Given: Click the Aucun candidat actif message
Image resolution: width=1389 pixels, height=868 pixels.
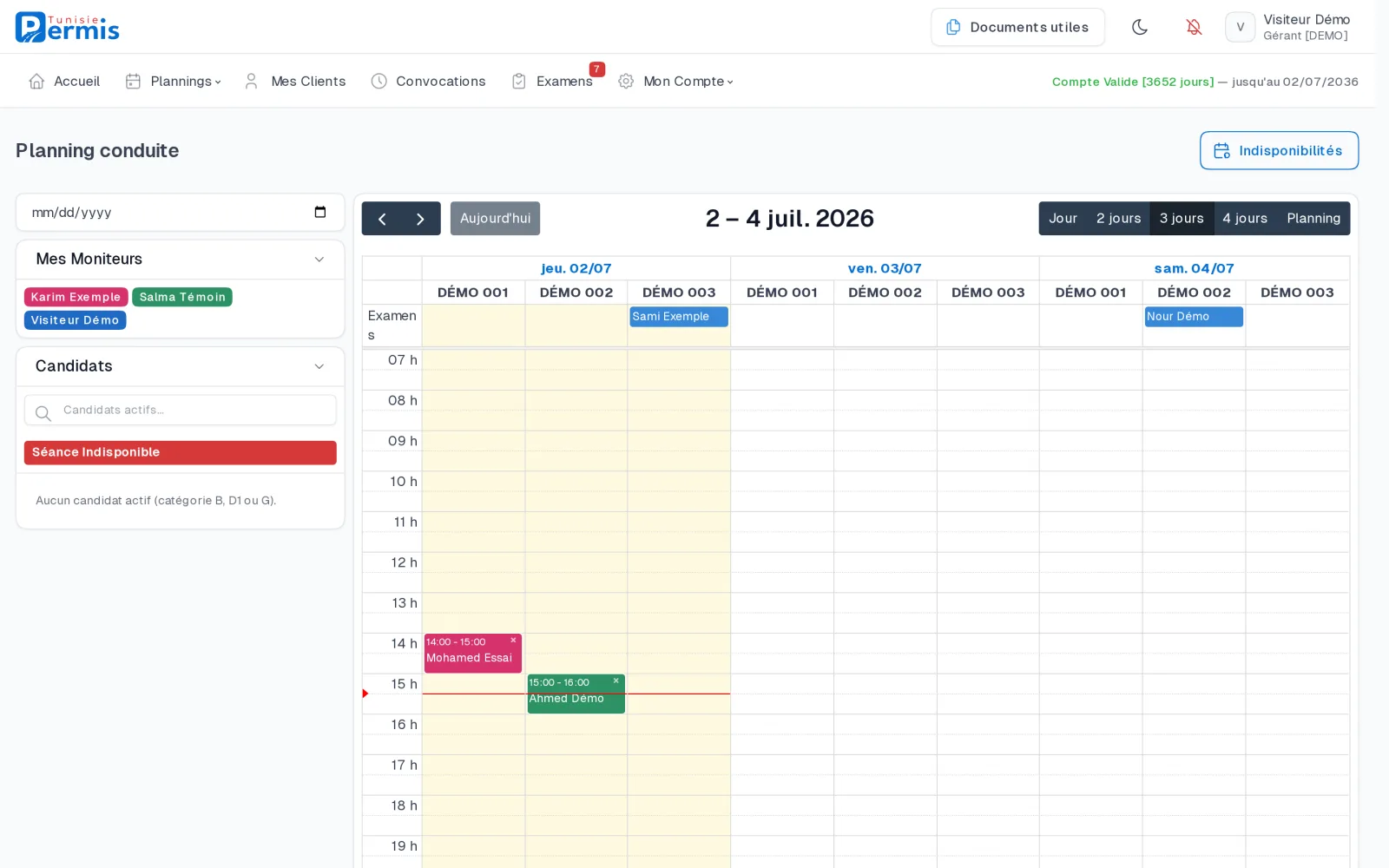Looking at the screenshot, I should coord(155,501).
